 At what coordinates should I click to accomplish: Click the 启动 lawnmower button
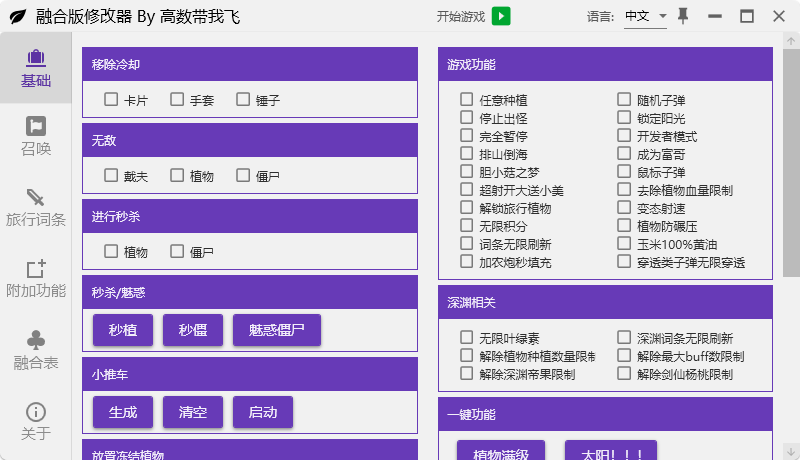(x=263, y=412)
